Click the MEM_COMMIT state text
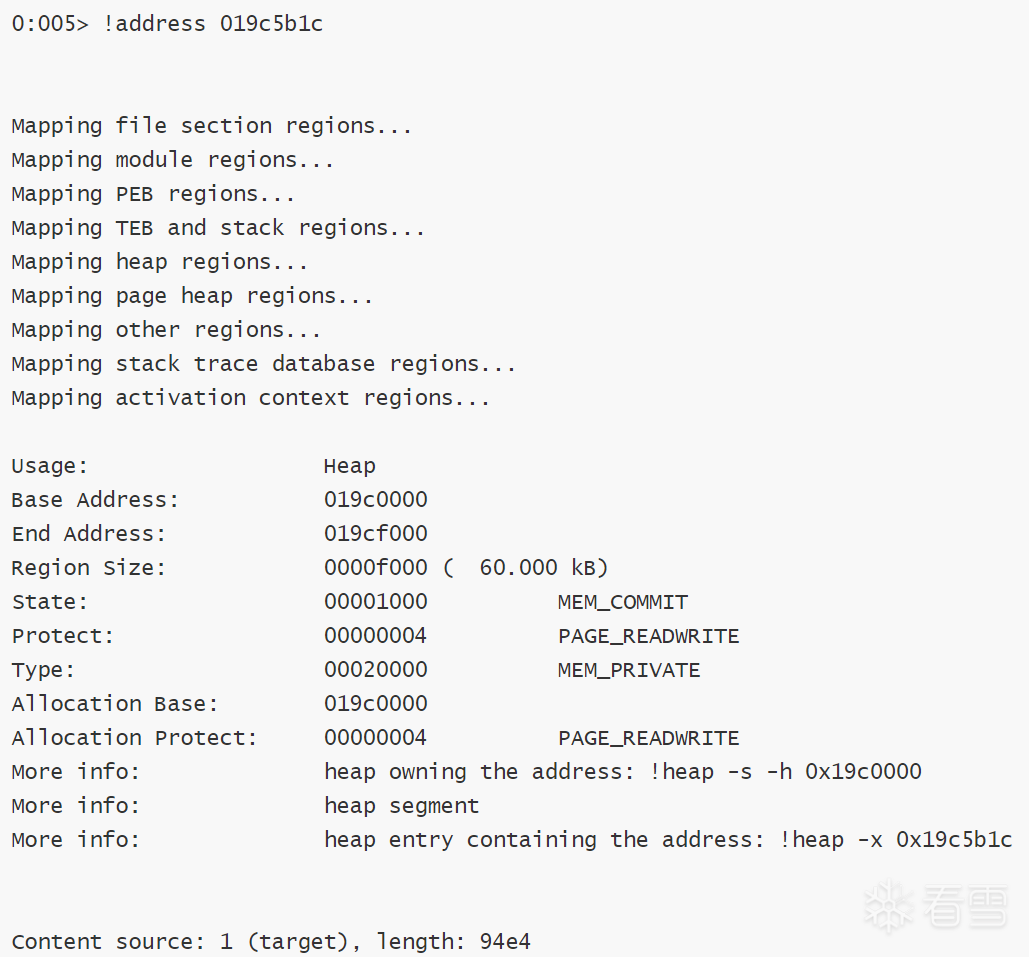Screen dimensions: 1029x957 coord(622,602)
